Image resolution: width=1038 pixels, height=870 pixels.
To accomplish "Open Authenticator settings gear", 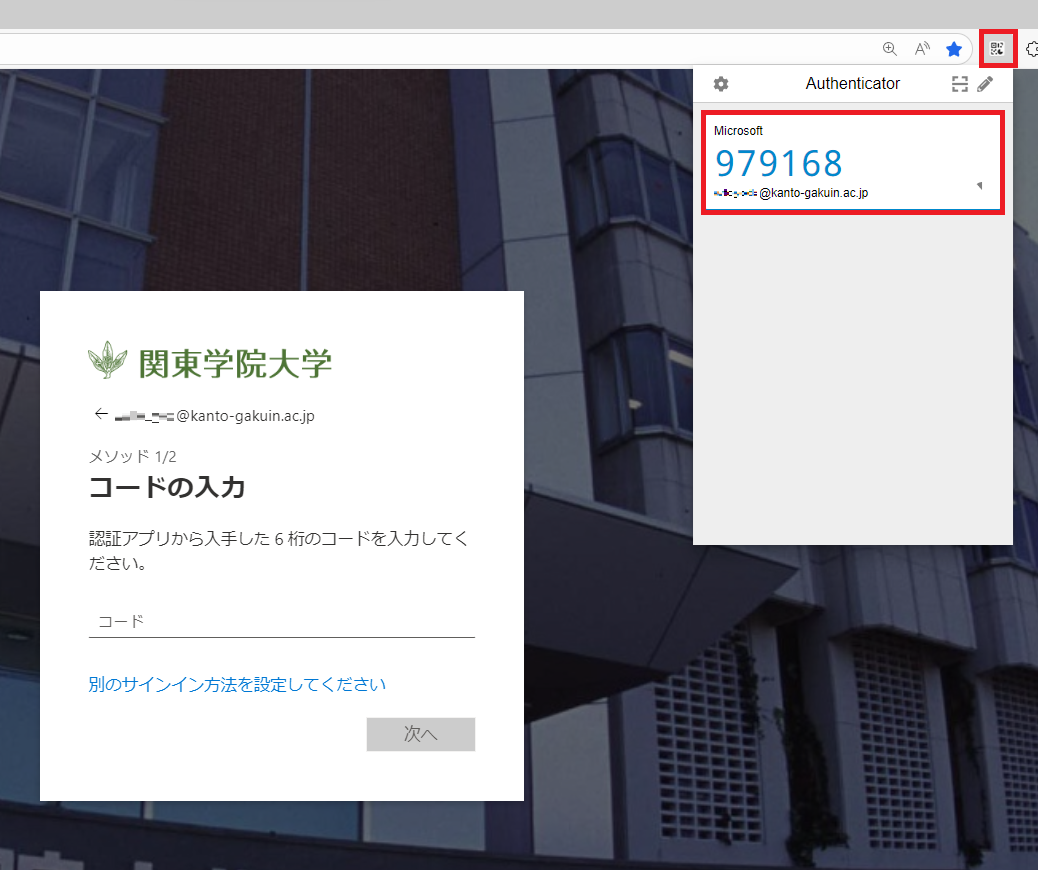I will pos(720,84).
